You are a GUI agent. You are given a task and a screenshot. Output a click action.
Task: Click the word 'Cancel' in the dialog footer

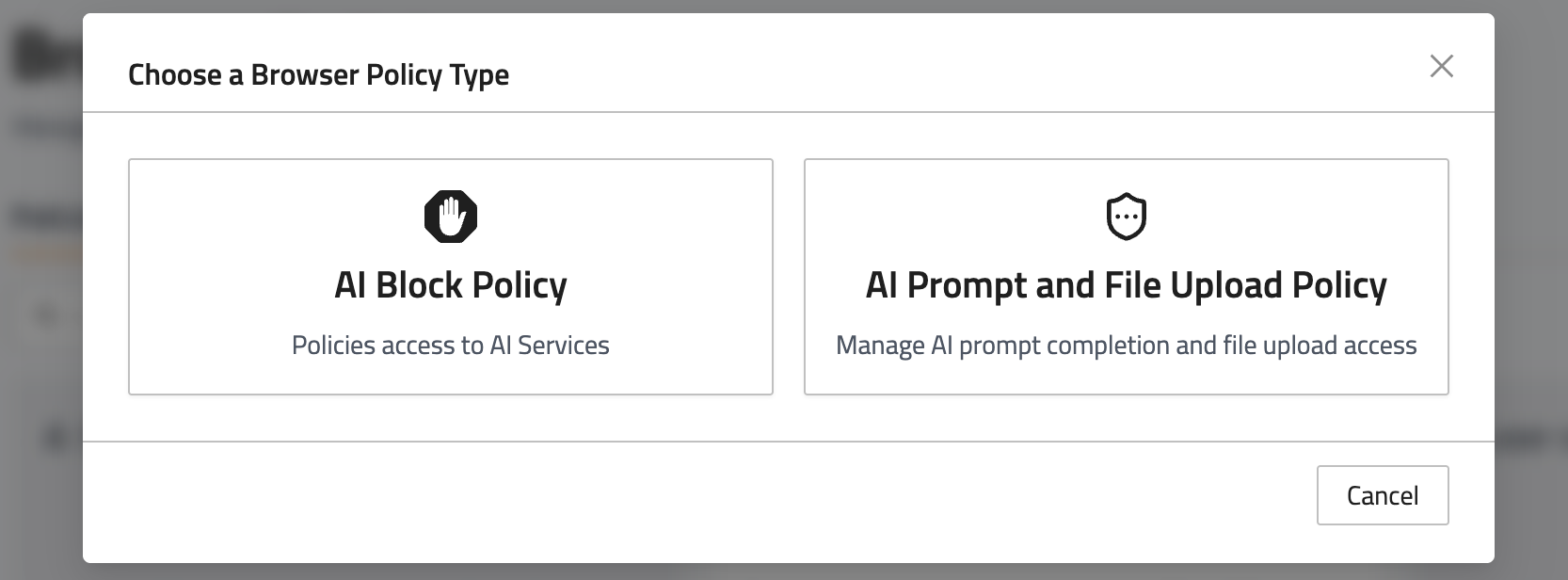click(x=1382, y=496)
